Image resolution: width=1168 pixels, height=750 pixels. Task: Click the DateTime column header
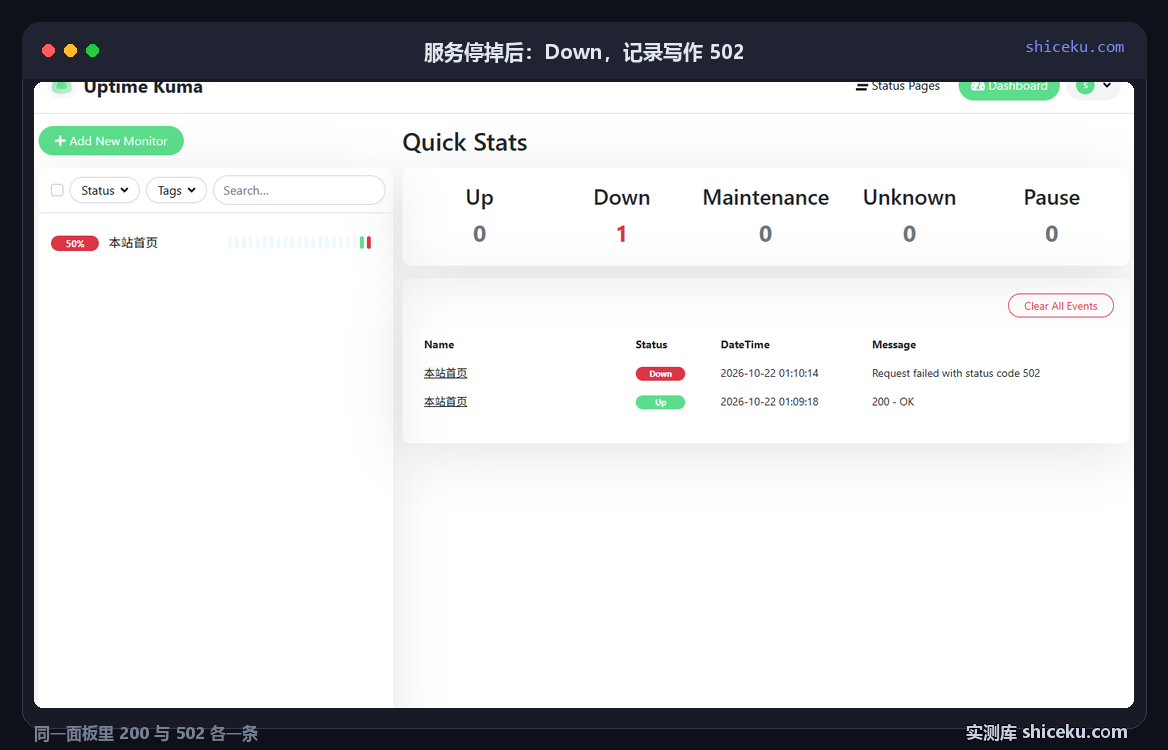pyautogui.click(x=745, y=345)
